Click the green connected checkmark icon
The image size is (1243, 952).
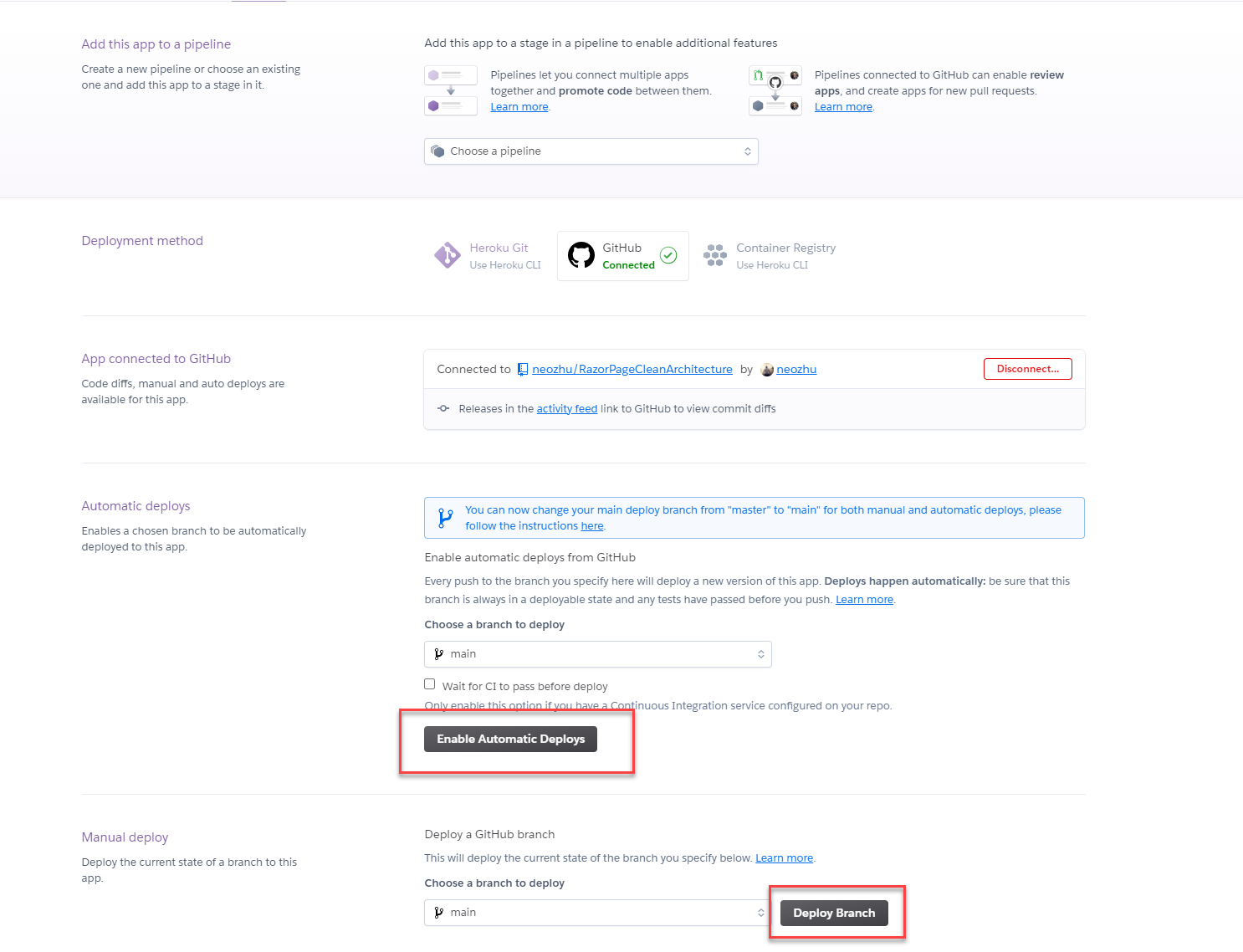[668, 255]
